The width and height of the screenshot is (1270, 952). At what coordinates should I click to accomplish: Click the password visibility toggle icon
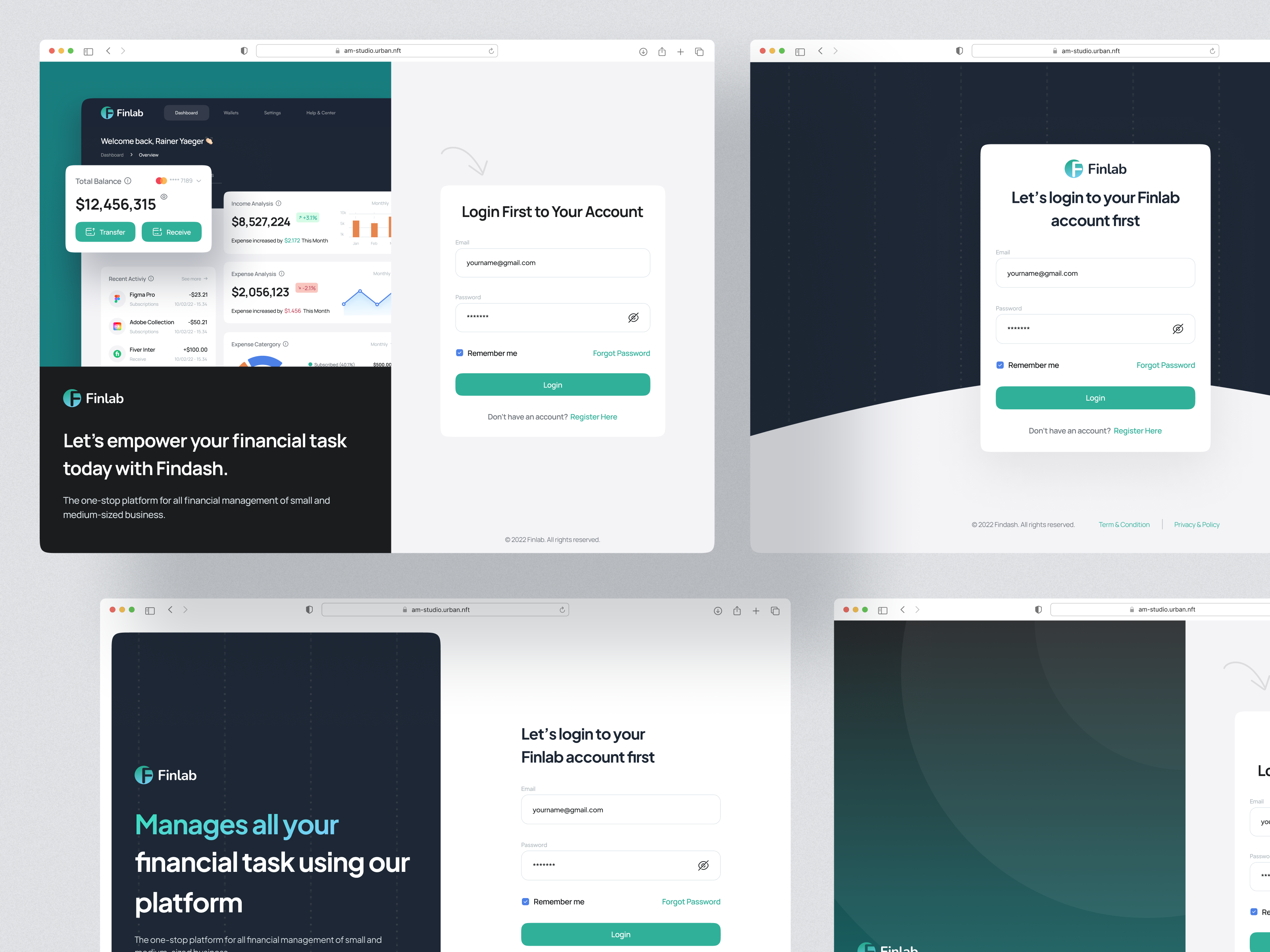point(634,316)
